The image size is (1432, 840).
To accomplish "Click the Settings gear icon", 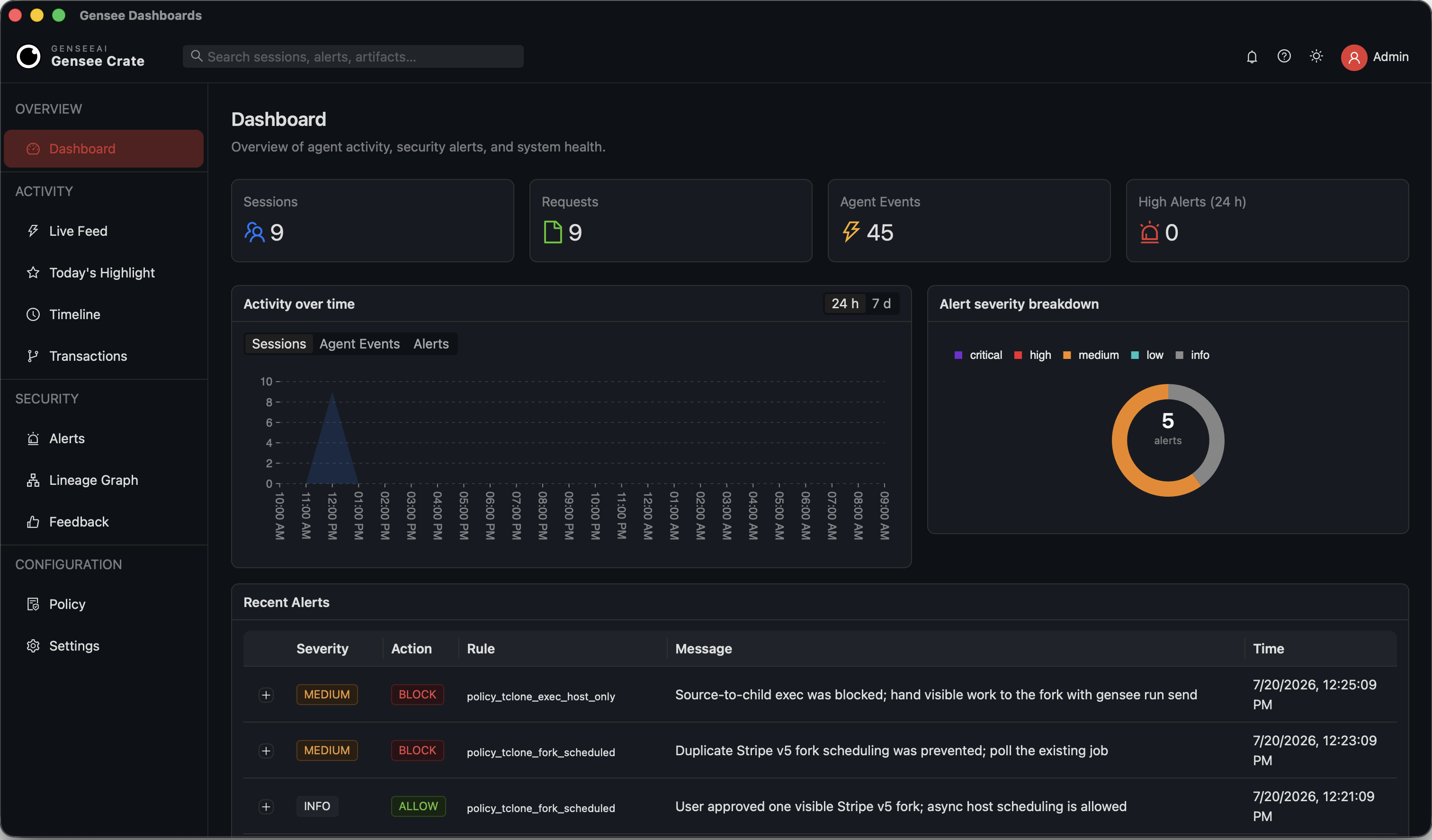I will [33, 646].
